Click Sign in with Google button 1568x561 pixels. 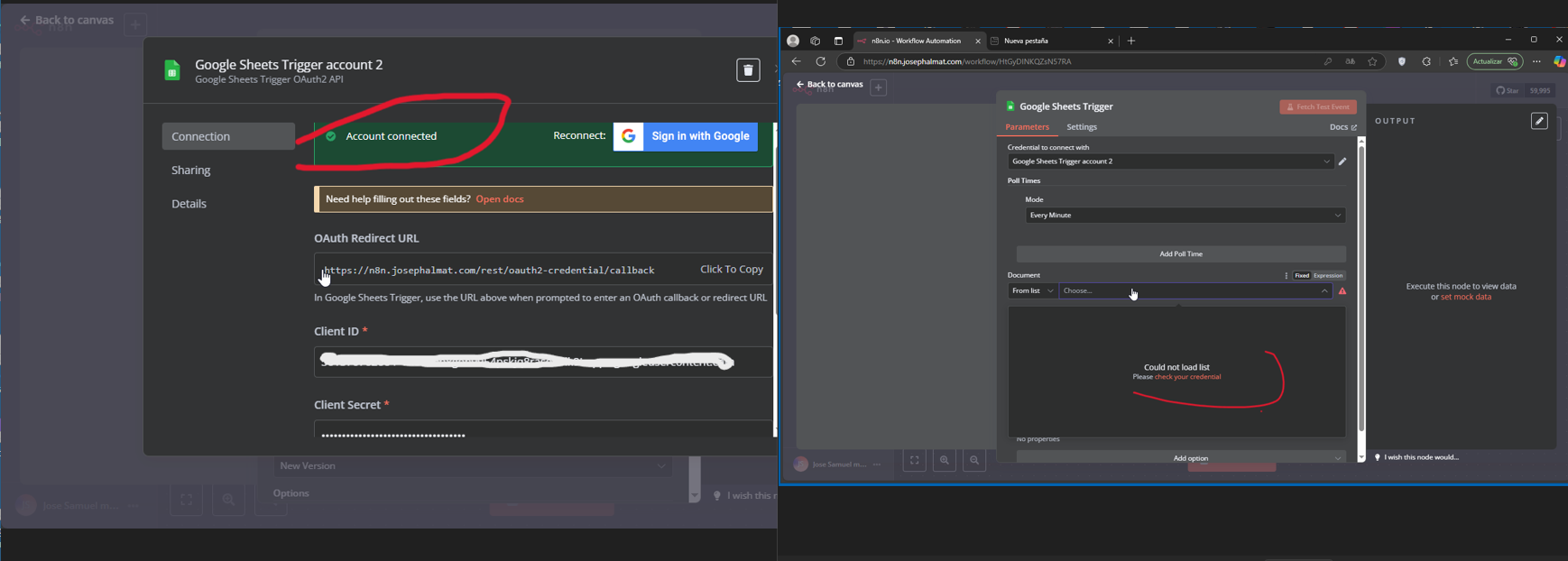click(686, 136)
